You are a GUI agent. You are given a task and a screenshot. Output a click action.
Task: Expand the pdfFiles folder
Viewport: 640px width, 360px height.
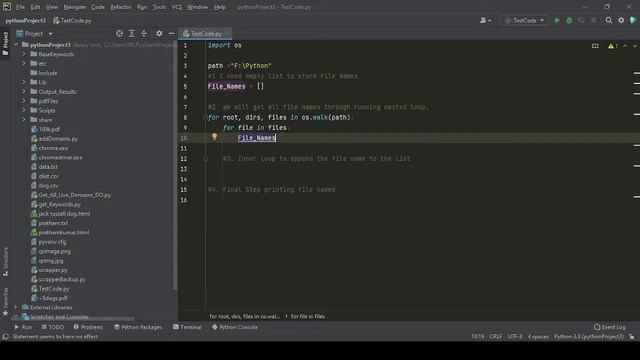point(24,101)
